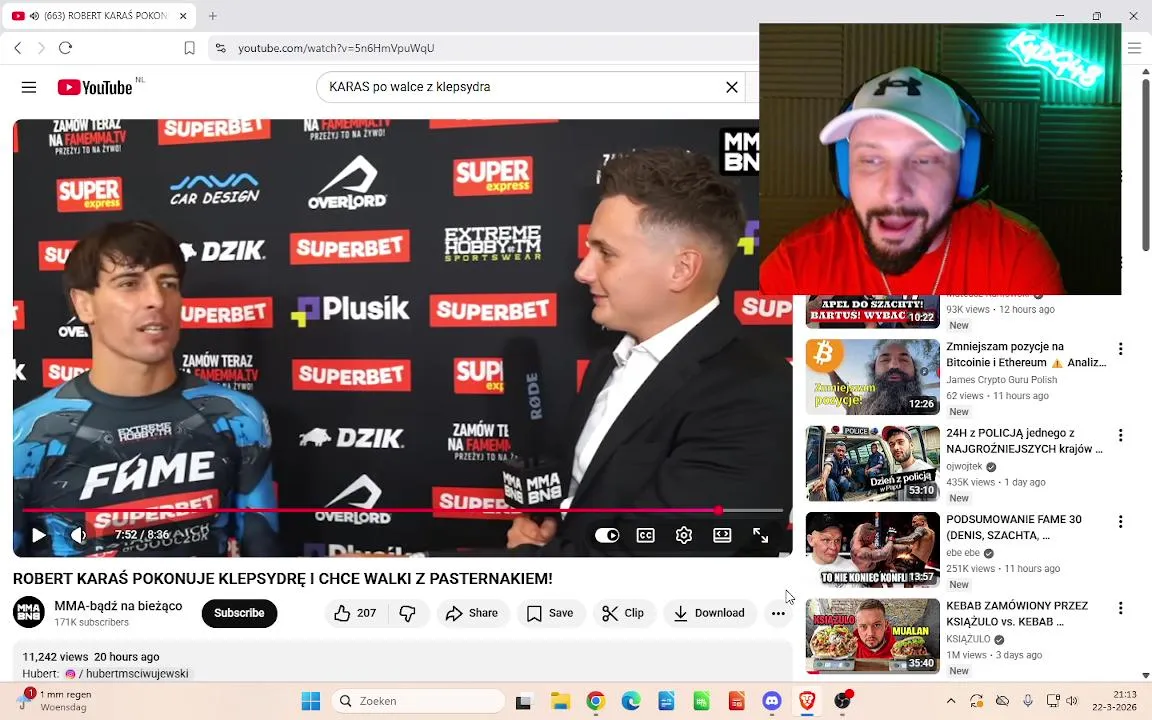This screenshot has width=1152, height=720.
Task: Open Microsoft Edge from the taskbar
Action: coord(631,701)
